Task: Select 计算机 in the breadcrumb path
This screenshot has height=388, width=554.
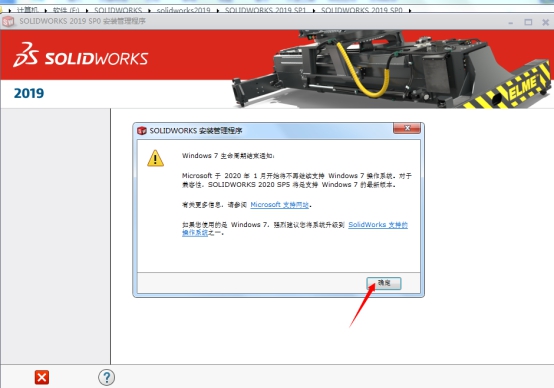Action: point(27,10)
